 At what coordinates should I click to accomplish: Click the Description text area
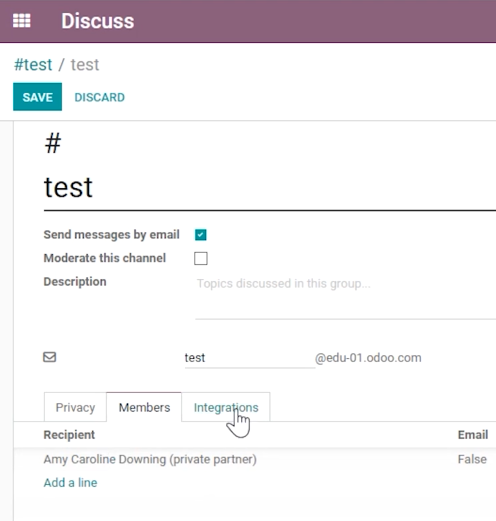(x=345, y=297)
